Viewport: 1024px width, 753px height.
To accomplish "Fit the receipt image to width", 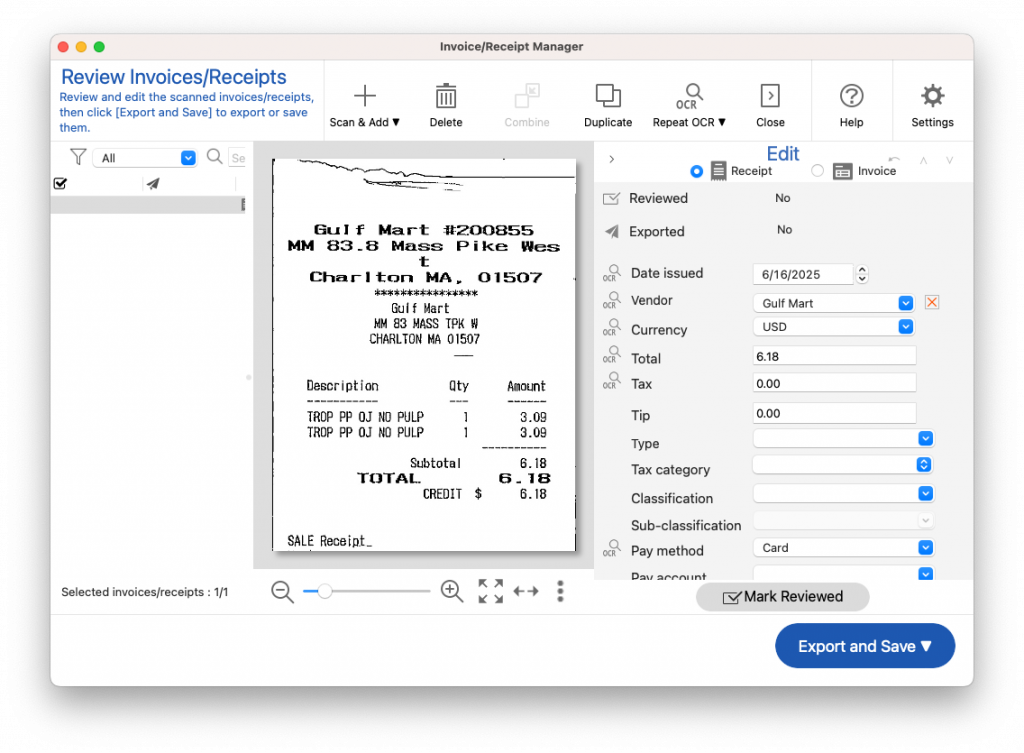I will pyautogui.click(x=526, y=591).
